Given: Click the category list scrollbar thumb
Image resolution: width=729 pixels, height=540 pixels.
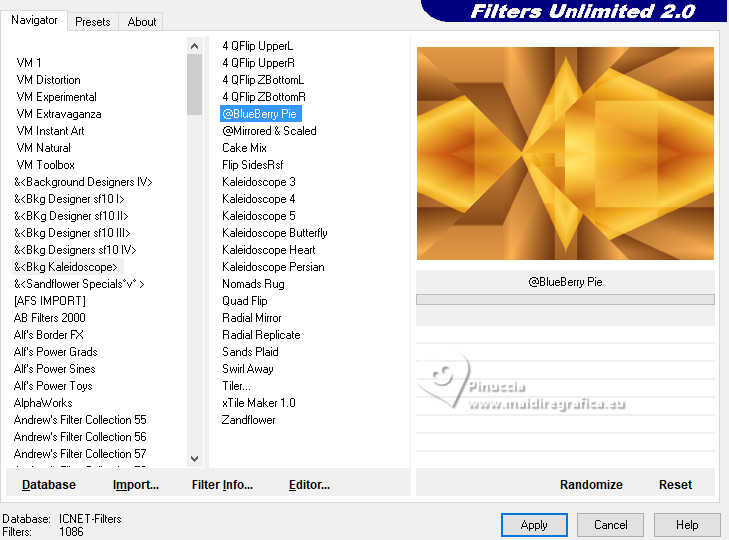Looking at the screenshot, I should [x=194, y=84].
